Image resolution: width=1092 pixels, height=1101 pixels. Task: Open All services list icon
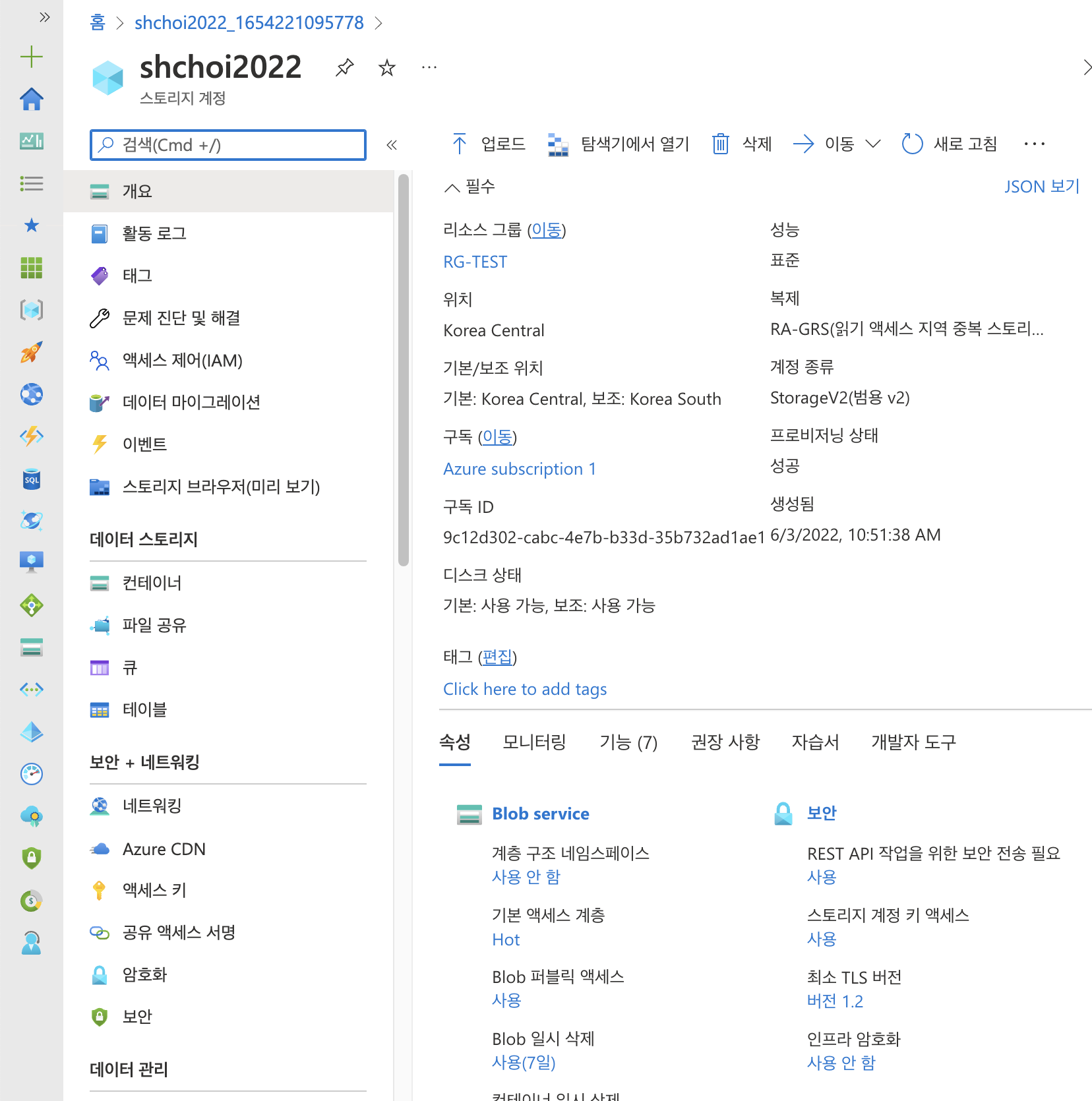click(x=32, y=183)
